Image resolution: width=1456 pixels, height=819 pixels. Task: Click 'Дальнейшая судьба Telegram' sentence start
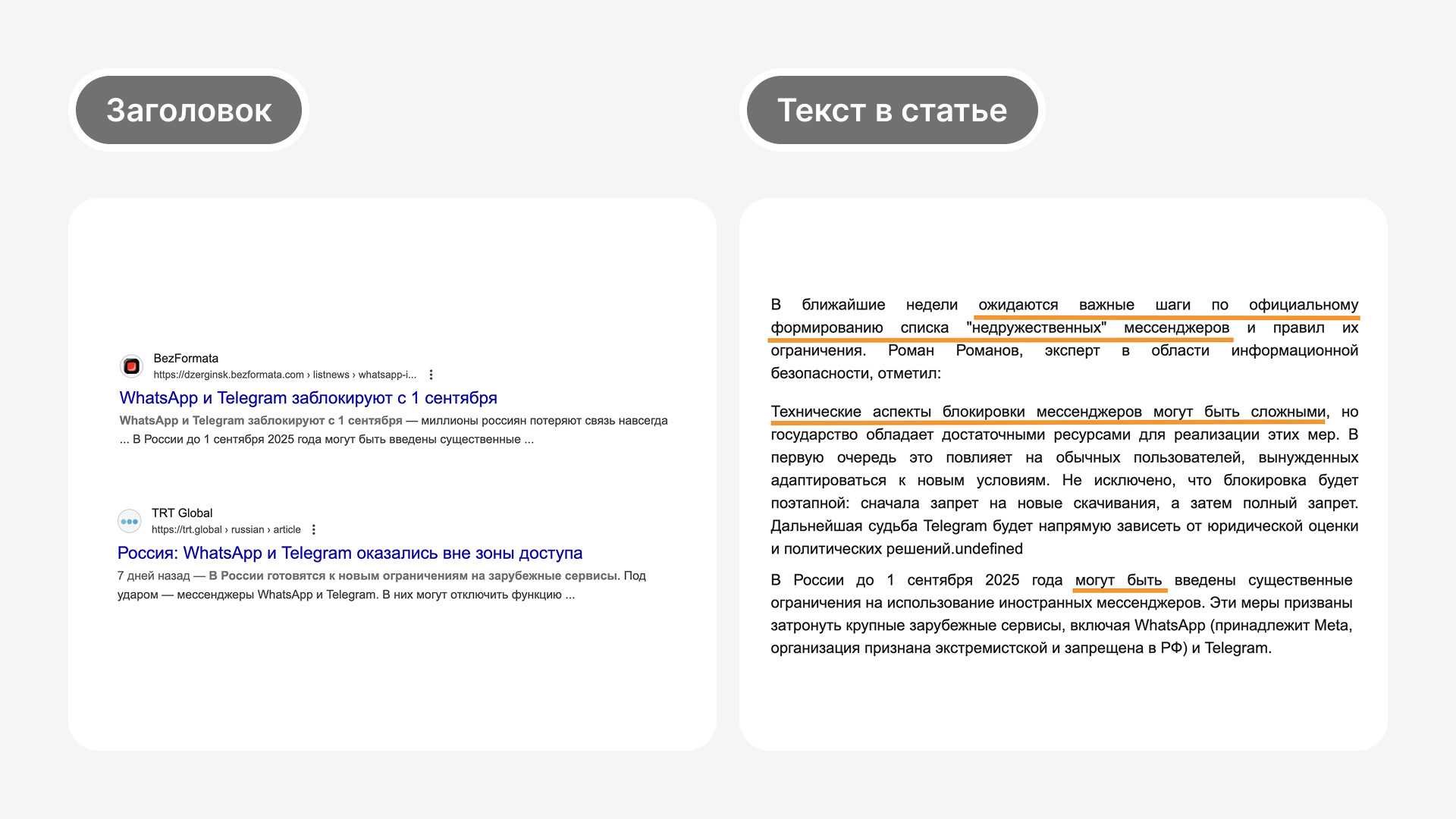pos(880,526)
